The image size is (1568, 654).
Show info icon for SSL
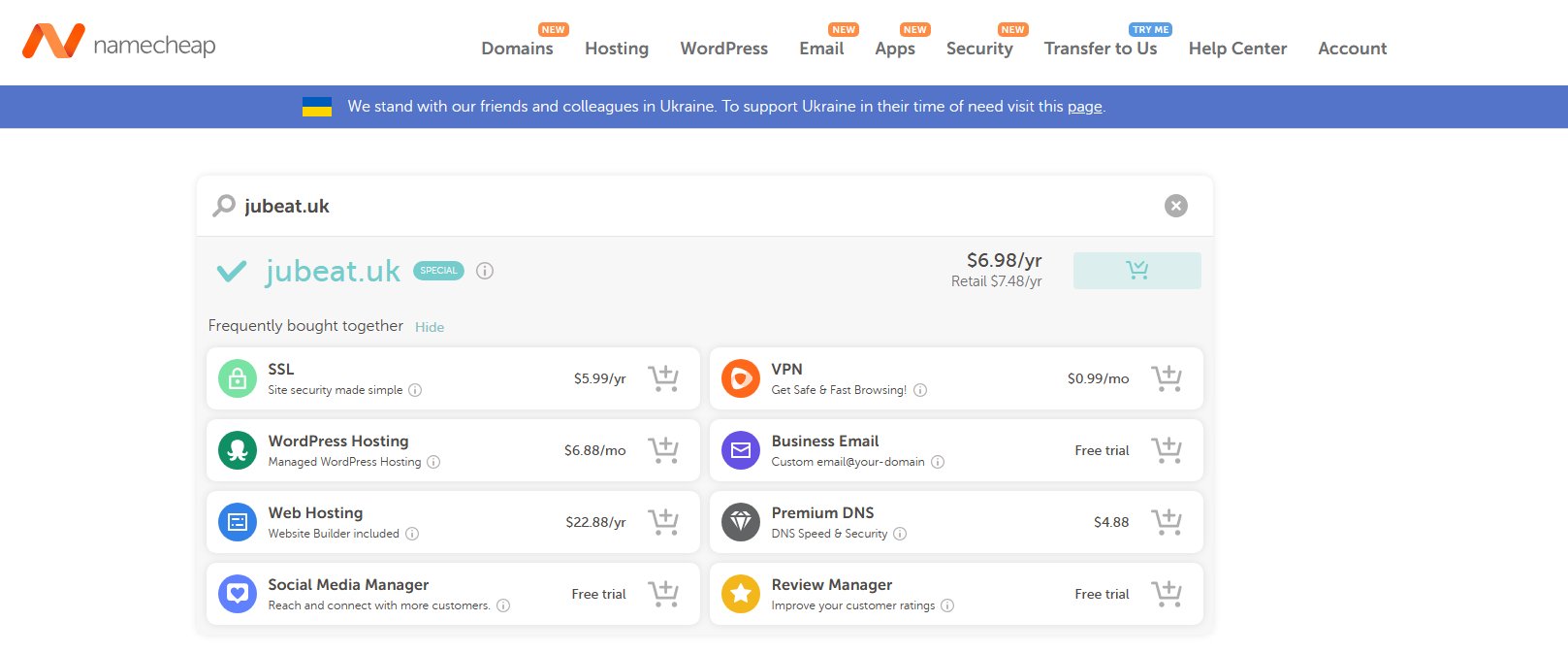[415, 390]
